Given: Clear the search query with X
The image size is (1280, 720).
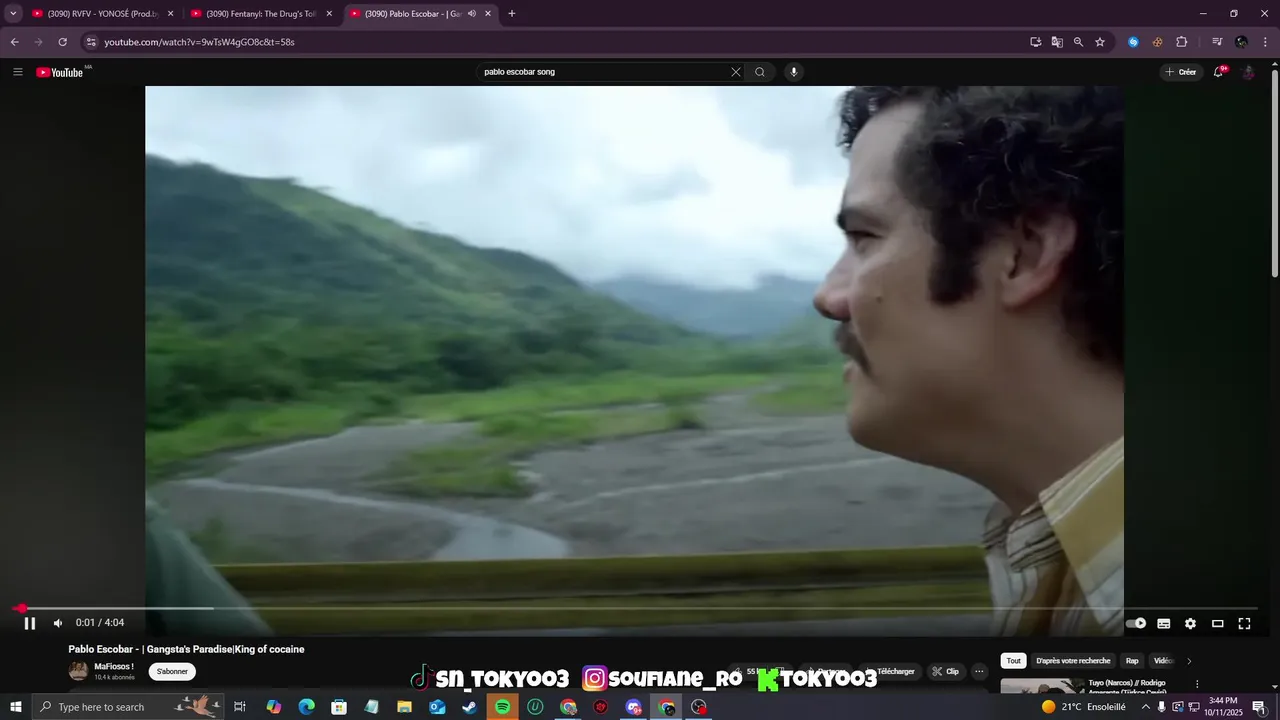Looking at the screenshot, I should tap(736, 72).
